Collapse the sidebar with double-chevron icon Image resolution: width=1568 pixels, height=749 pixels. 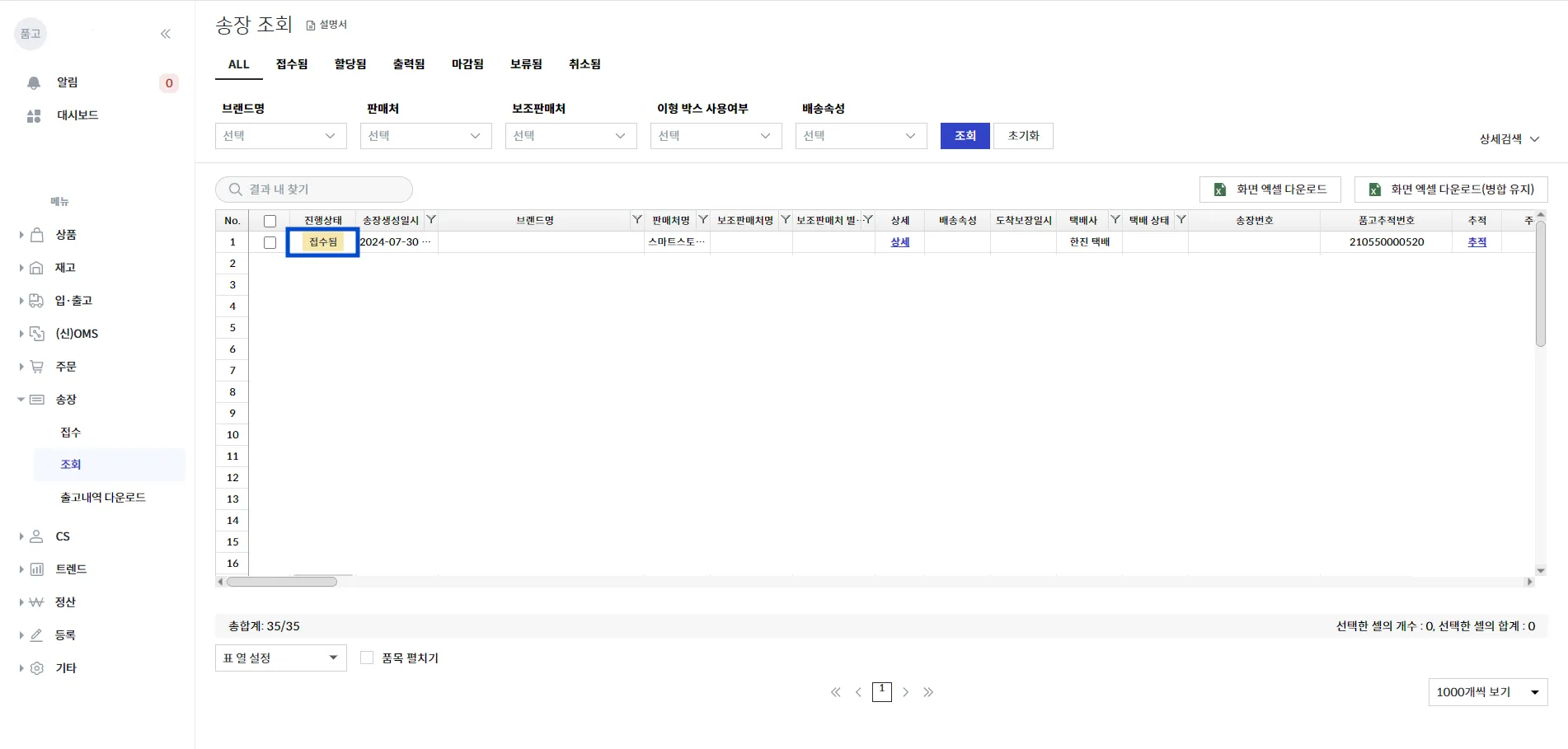(x=166, y=34)
